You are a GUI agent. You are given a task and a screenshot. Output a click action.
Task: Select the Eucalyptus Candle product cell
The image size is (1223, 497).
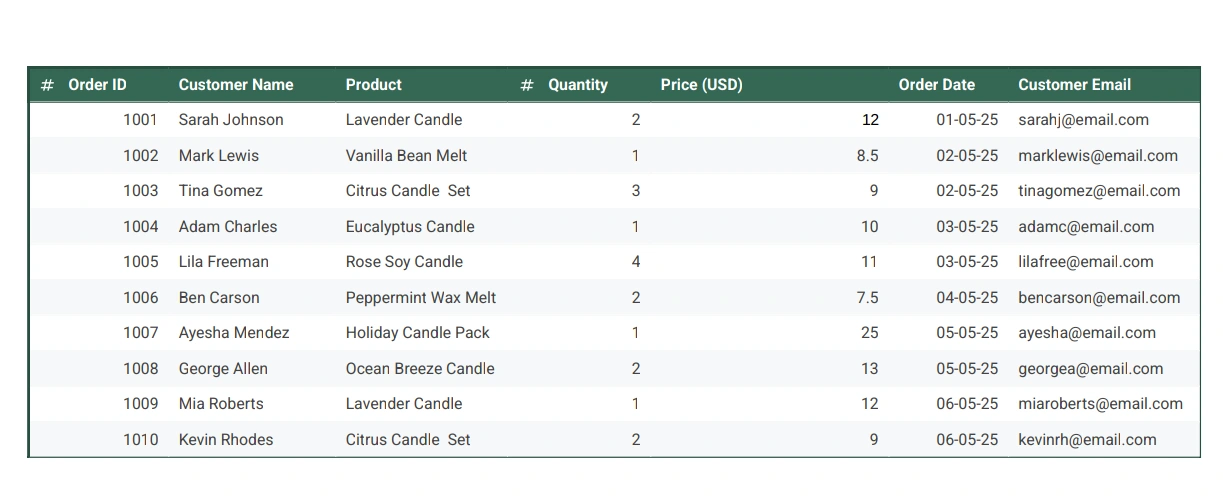(x=410, y=227)
